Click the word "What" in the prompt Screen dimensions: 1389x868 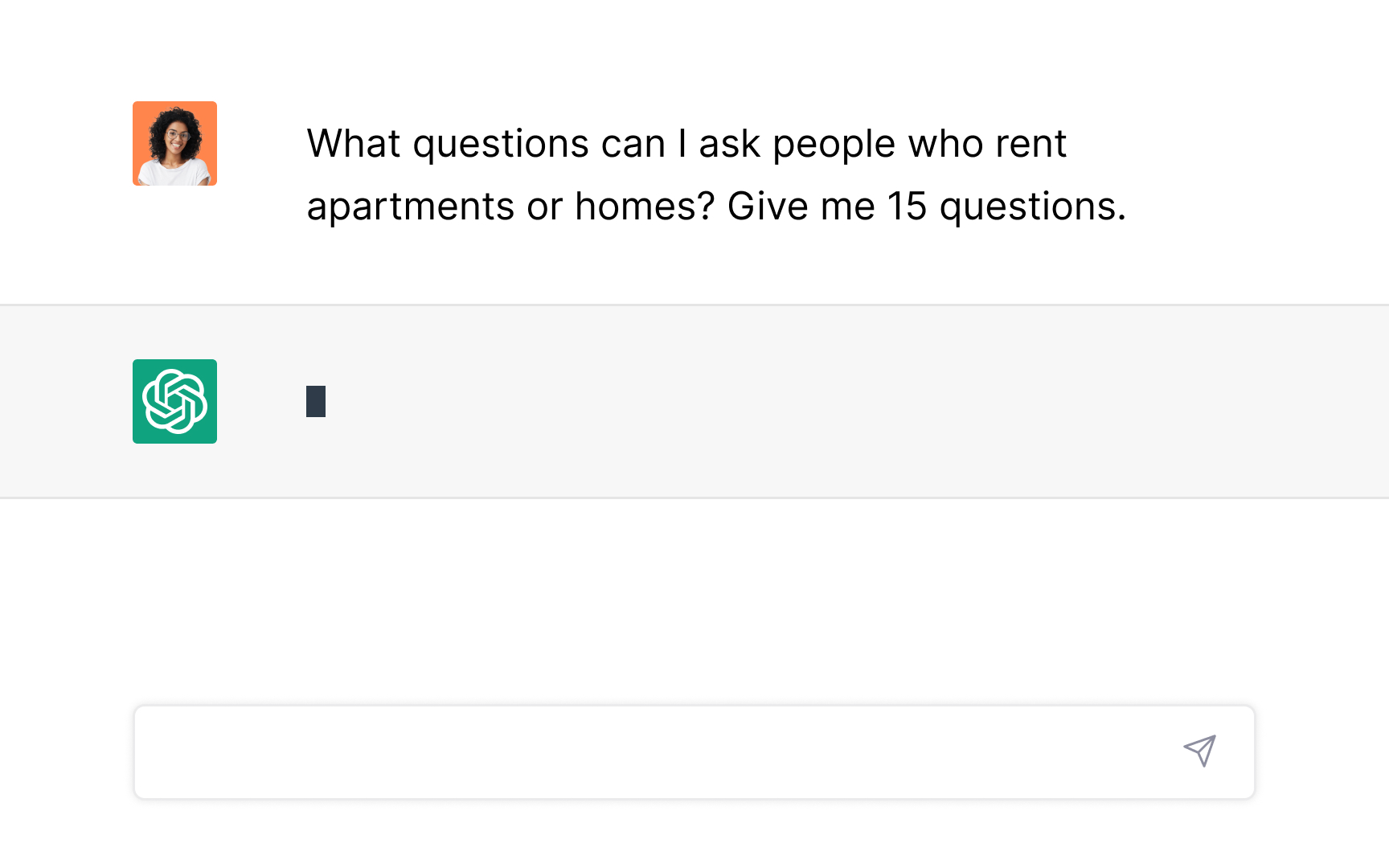click(354, 144)
